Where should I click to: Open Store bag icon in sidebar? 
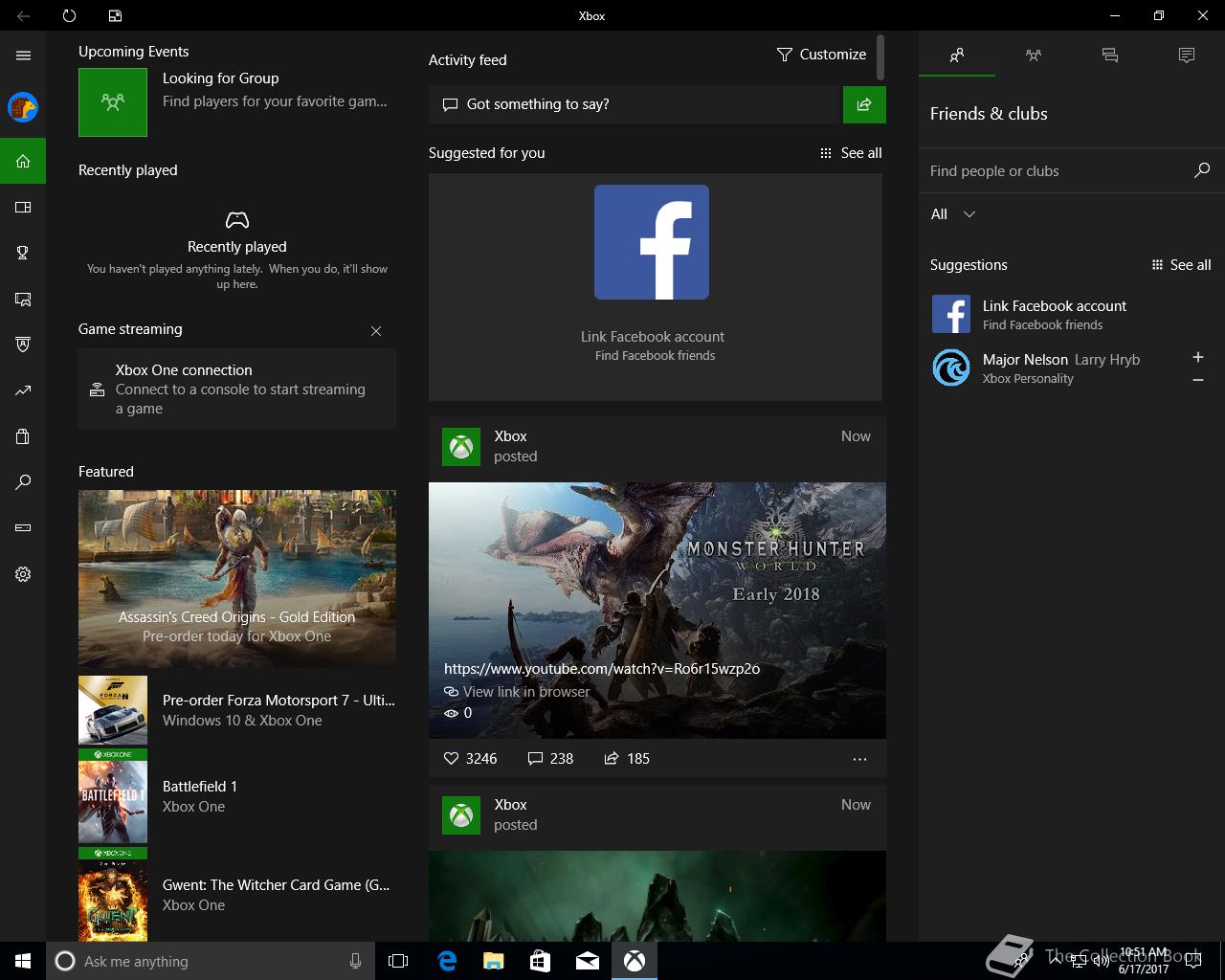coord(23,436)
